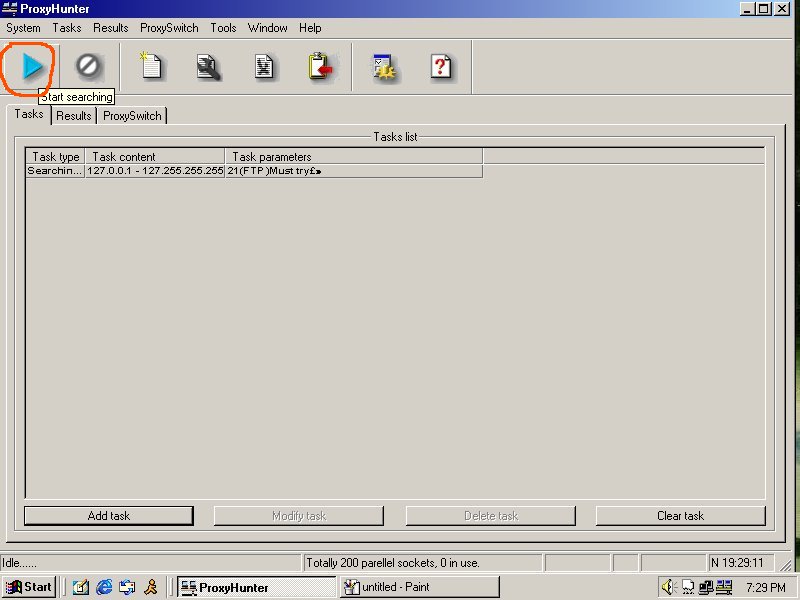
Task: Open the Tools menu
Action: pyautogui.click(x=223, y=28)
